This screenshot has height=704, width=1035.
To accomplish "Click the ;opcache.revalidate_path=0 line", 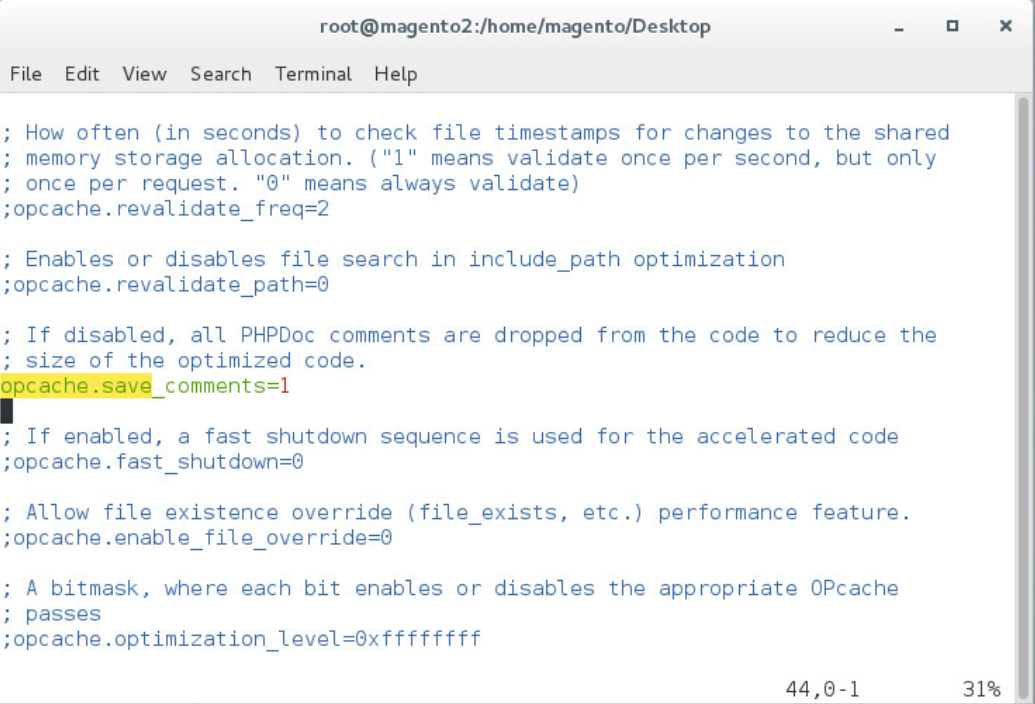I will tap(166, 285).
